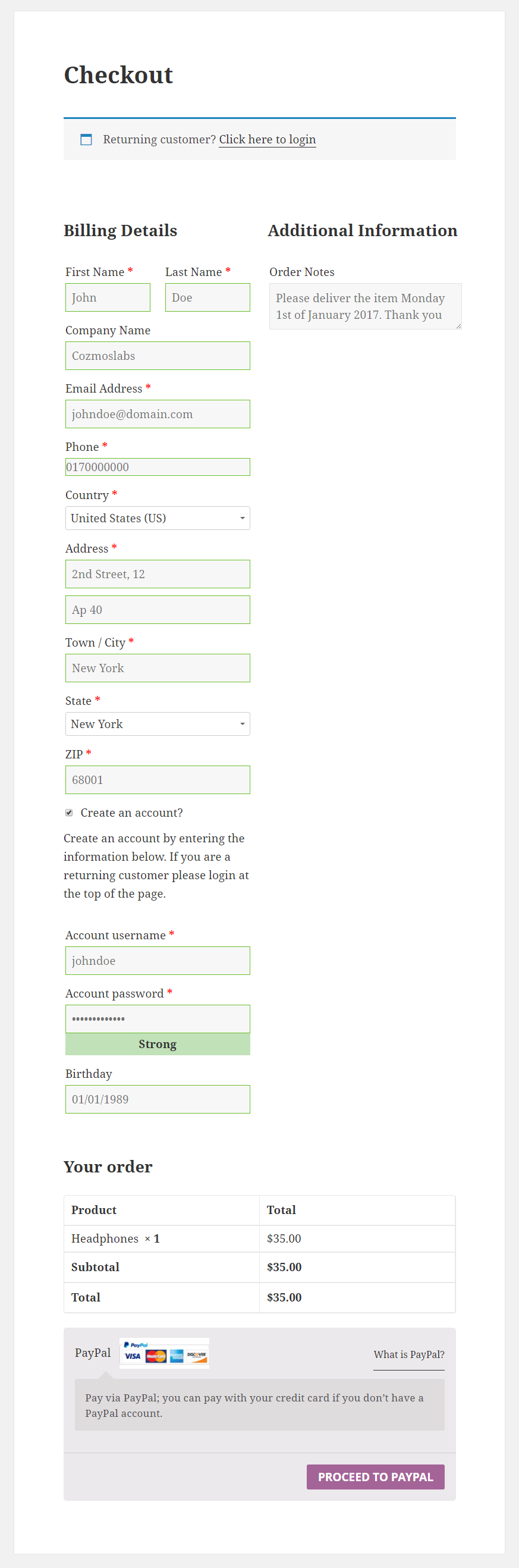
Task: Click the Country dropdown arrow
Action: coord(242,518)
